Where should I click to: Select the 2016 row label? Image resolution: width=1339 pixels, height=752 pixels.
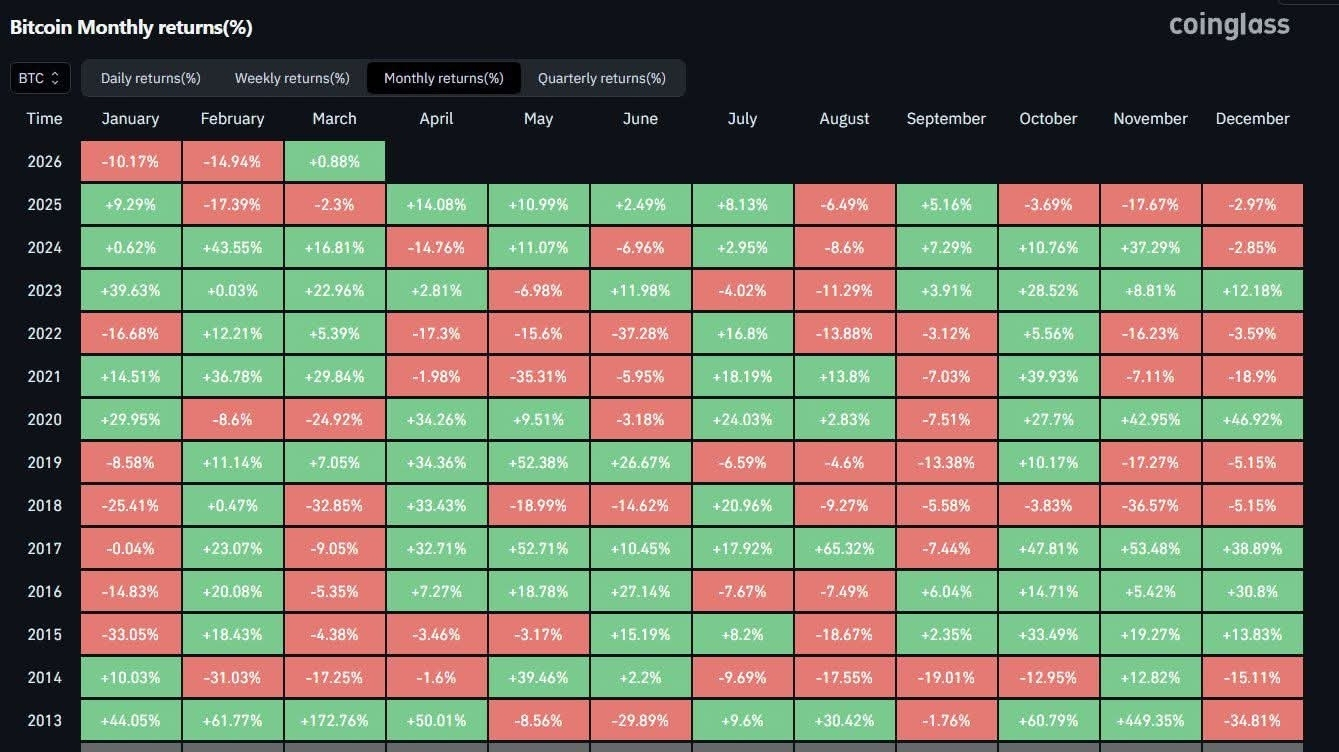(x=44, y=591)
